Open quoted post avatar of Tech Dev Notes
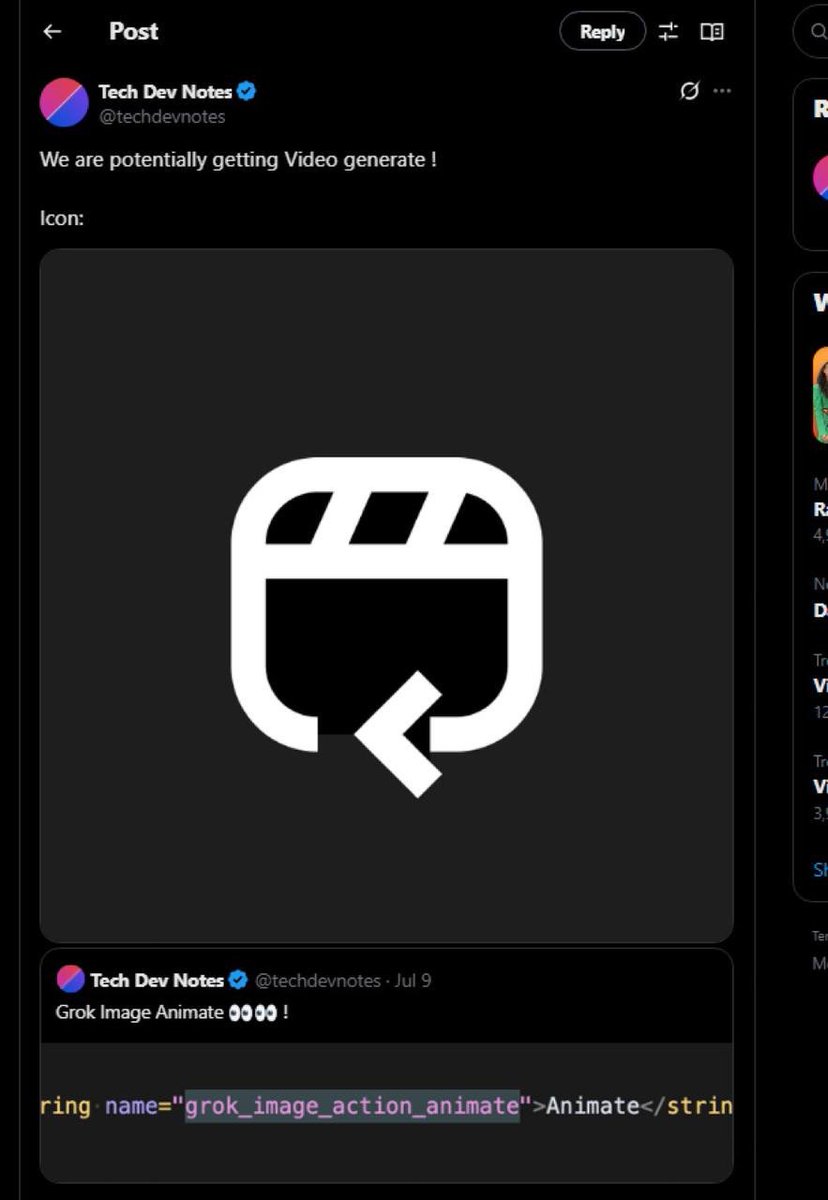 click(x=70, y=979)
